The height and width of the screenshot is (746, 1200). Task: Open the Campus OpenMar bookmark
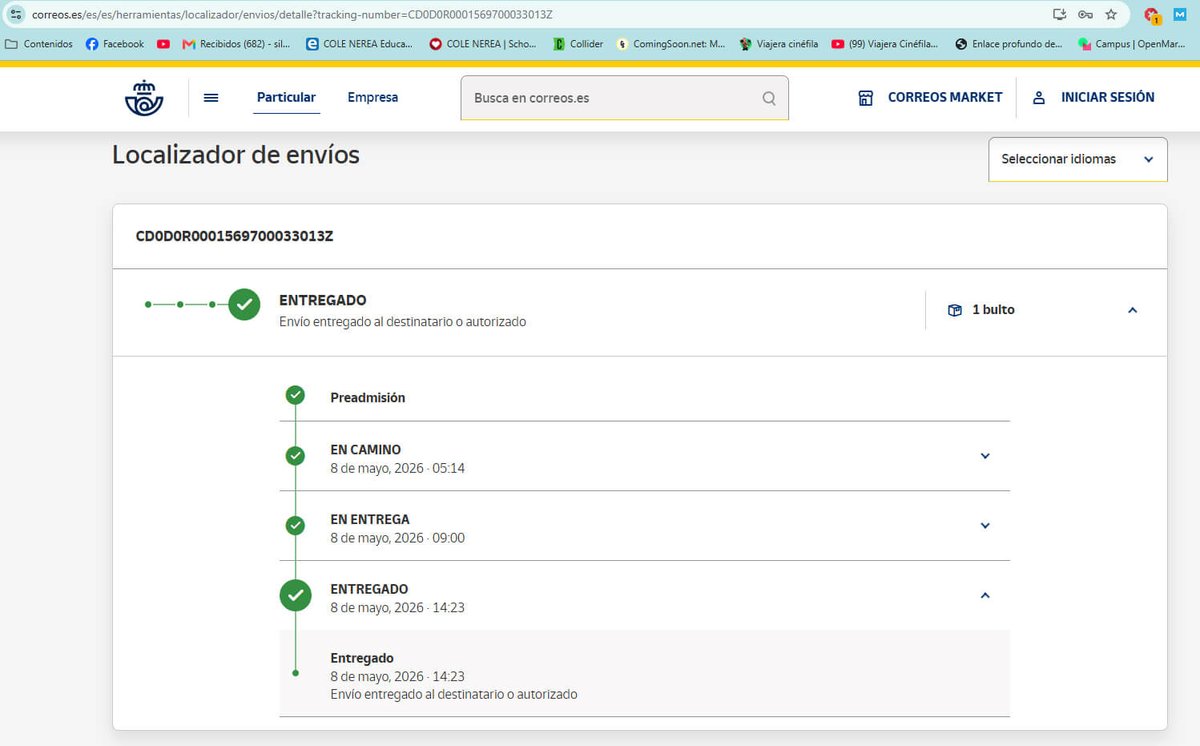(x=1131, y=44)
